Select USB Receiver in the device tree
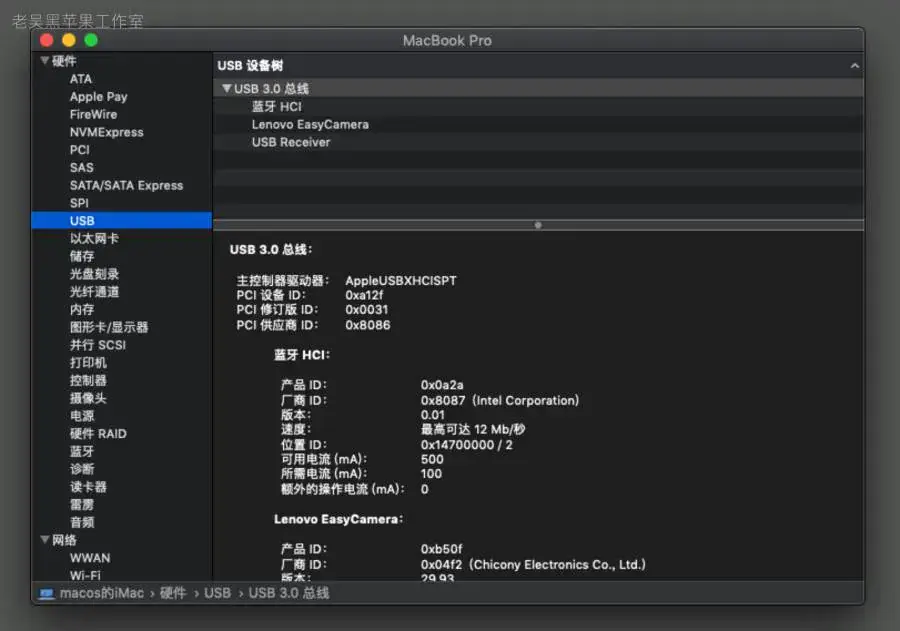Image resolution: width=900 pixels, height=631 pixels. (290, 142)
